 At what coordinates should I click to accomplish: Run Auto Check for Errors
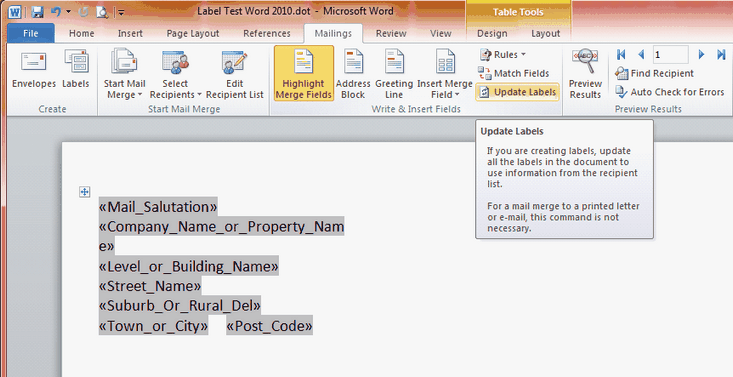click(669, 92)
